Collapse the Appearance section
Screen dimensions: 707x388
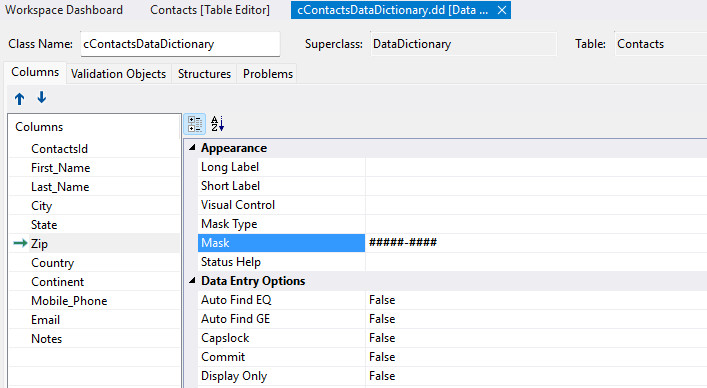(193, 147)
